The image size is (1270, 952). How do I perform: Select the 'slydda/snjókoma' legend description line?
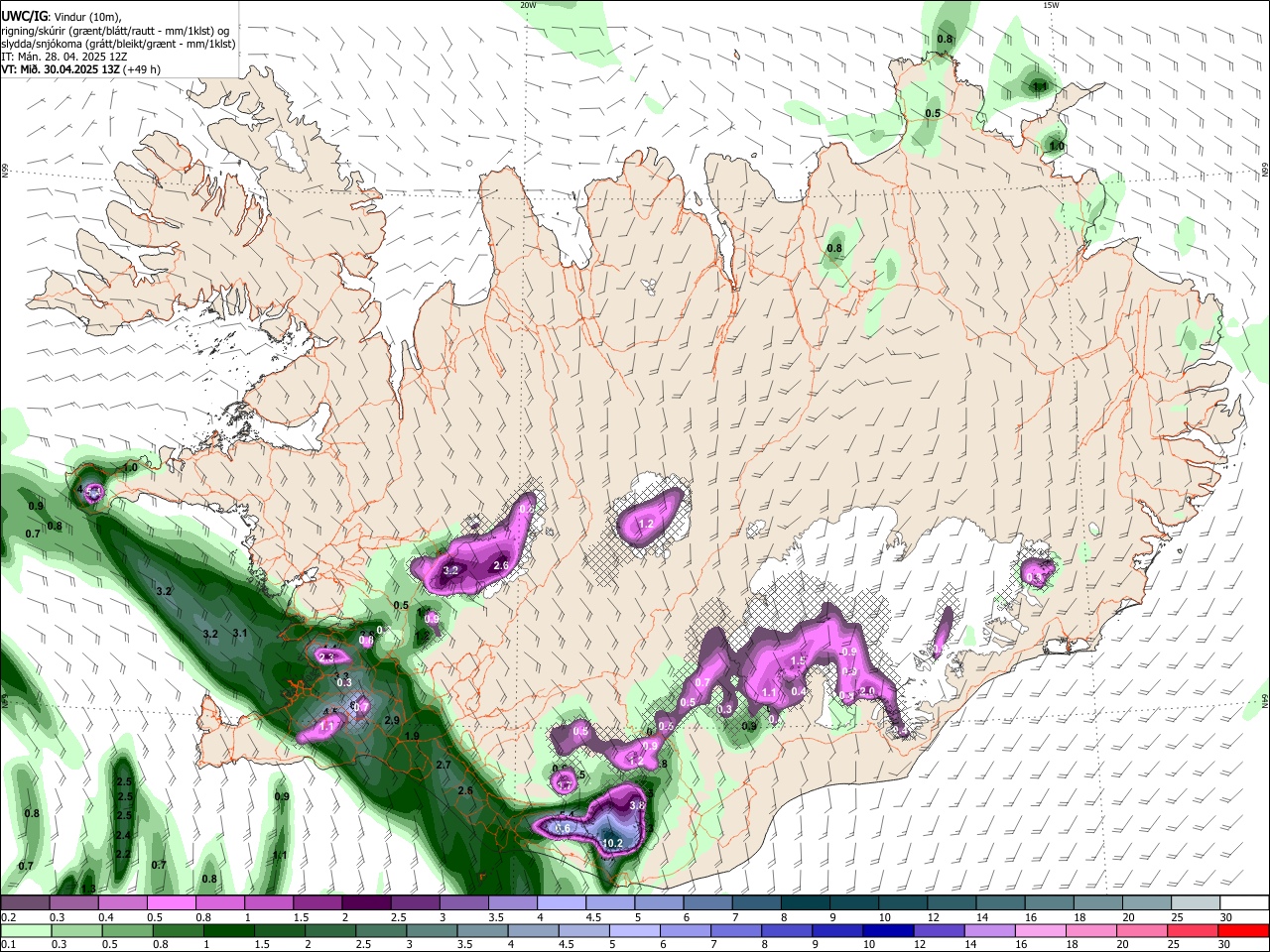pos(118,44)
